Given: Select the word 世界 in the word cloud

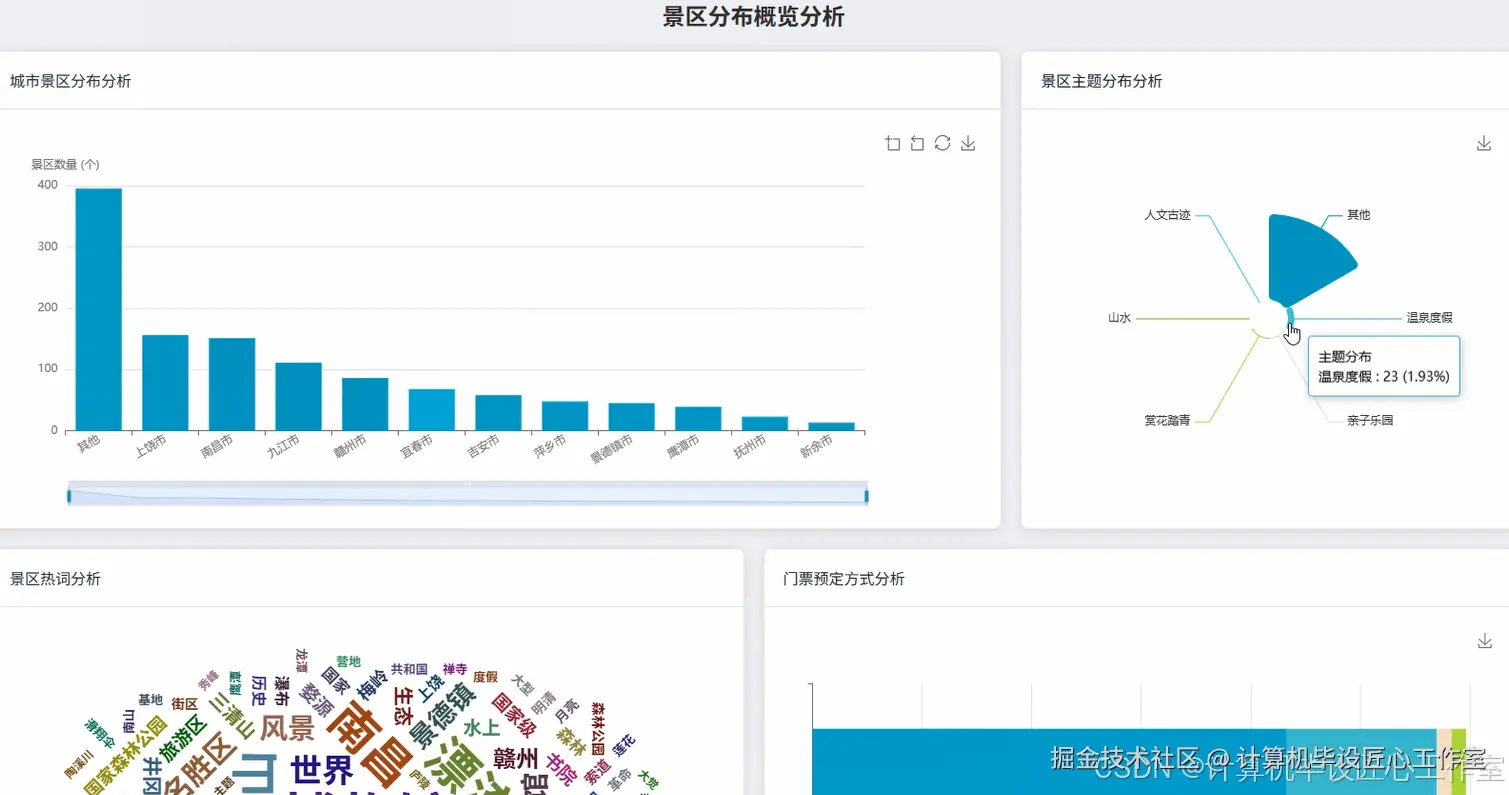Looking at the screenshot, I should (x=321, y=768).
